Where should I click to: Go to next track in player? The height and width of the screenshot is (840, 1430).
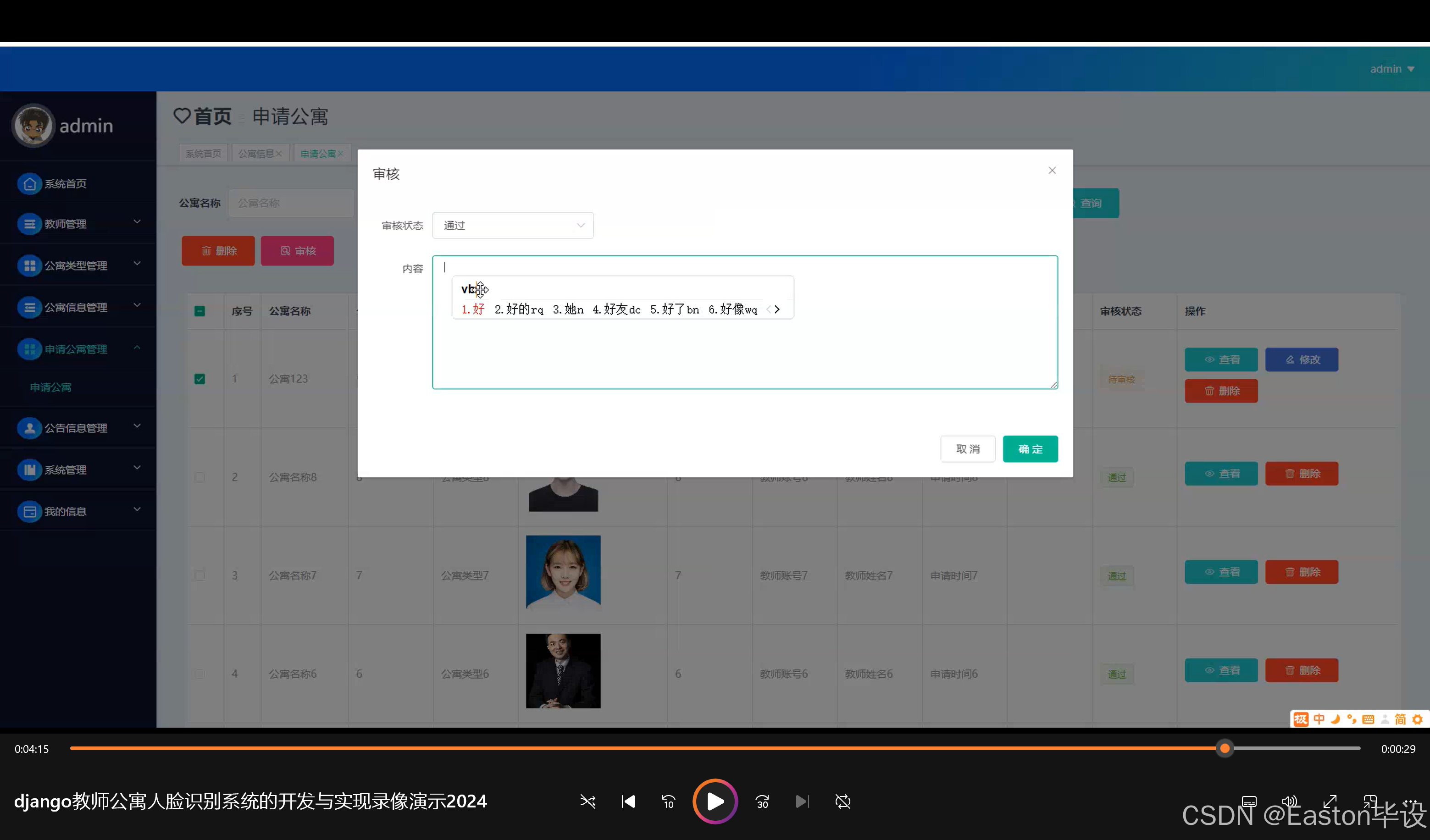click(803, 801)
